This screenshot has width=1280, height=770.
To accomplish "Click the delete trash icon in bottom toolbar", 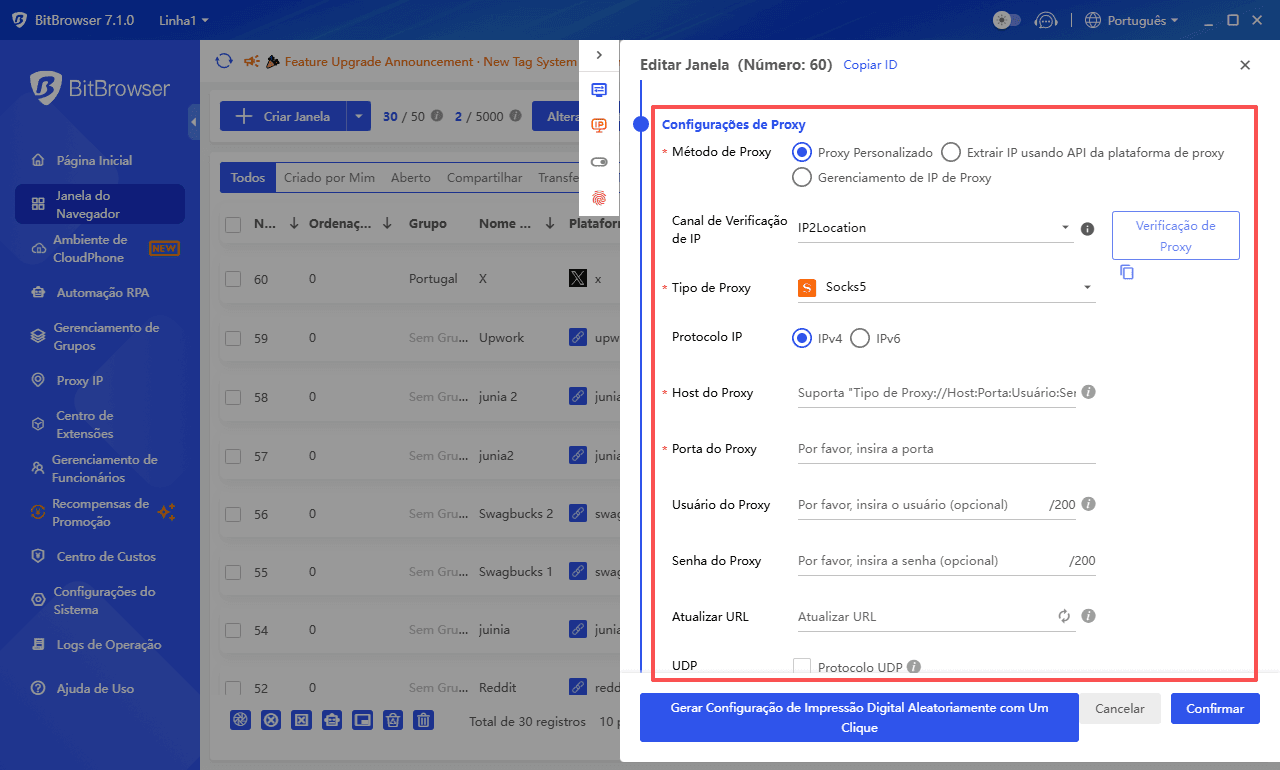I will (x=423, y=719).
